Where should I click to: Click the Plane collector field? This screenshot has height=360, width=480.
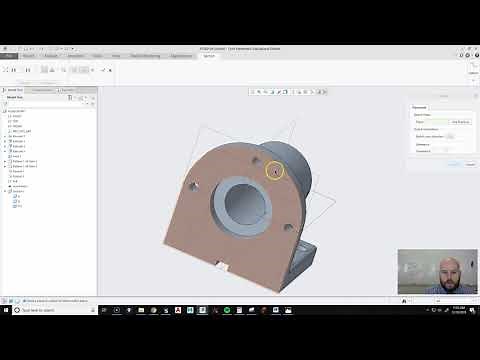point(437,122)
